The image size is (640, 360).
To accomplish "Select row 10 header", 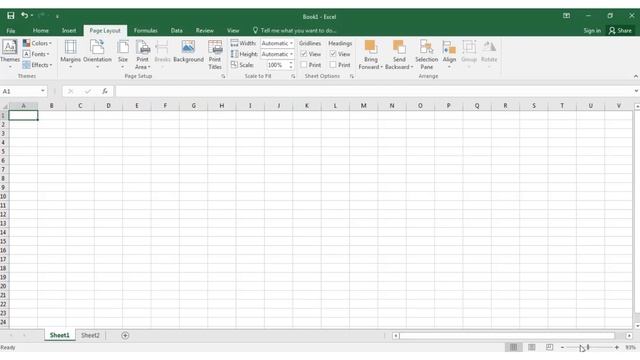I will [4, 196].
